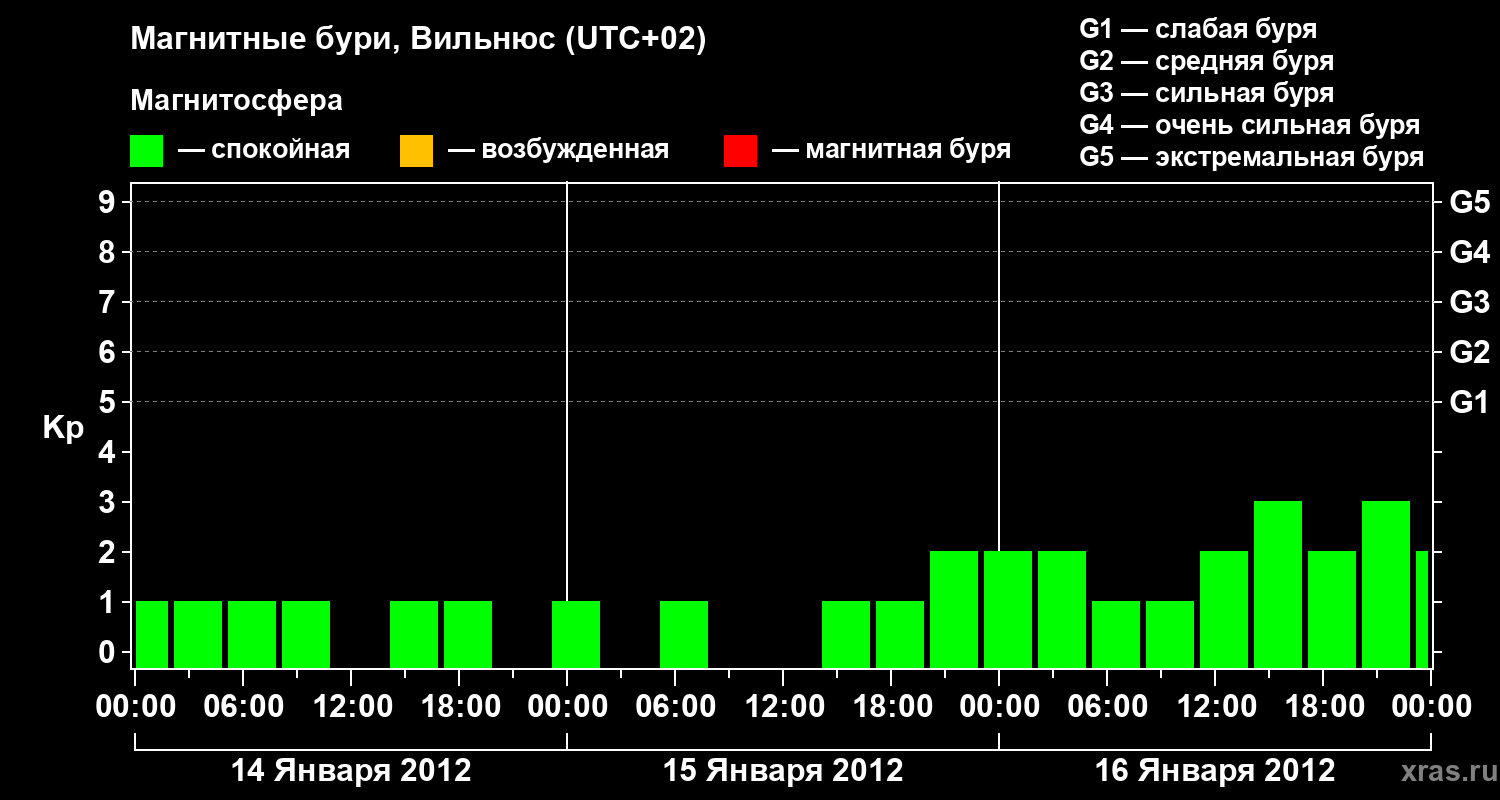Click the red 'магнитная буря' legend swatch
Image resolution: width=1500 pixels, height=800 pixels.
coord(740,151)
